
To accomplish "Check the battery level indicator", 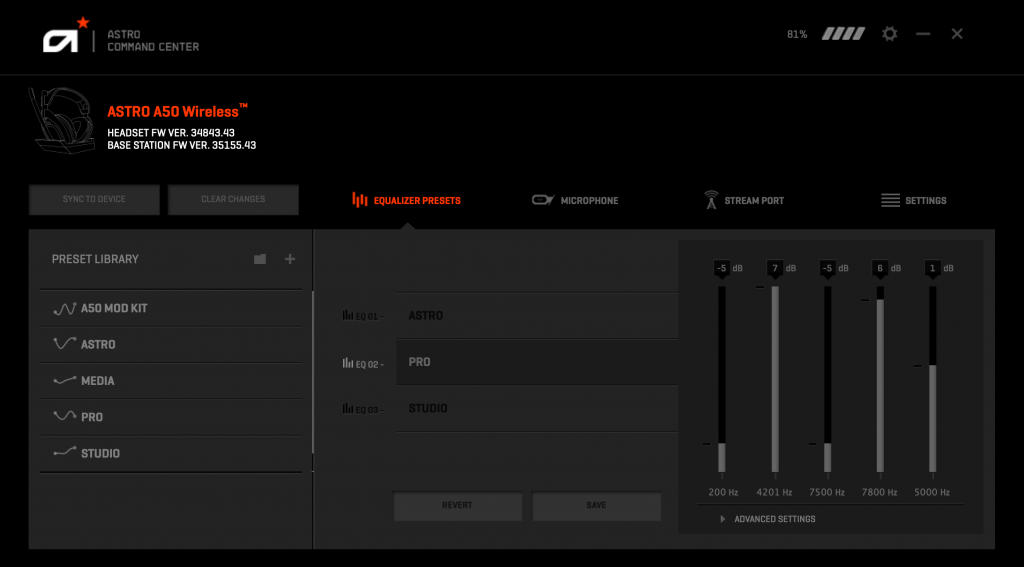I will click(843, 34).
